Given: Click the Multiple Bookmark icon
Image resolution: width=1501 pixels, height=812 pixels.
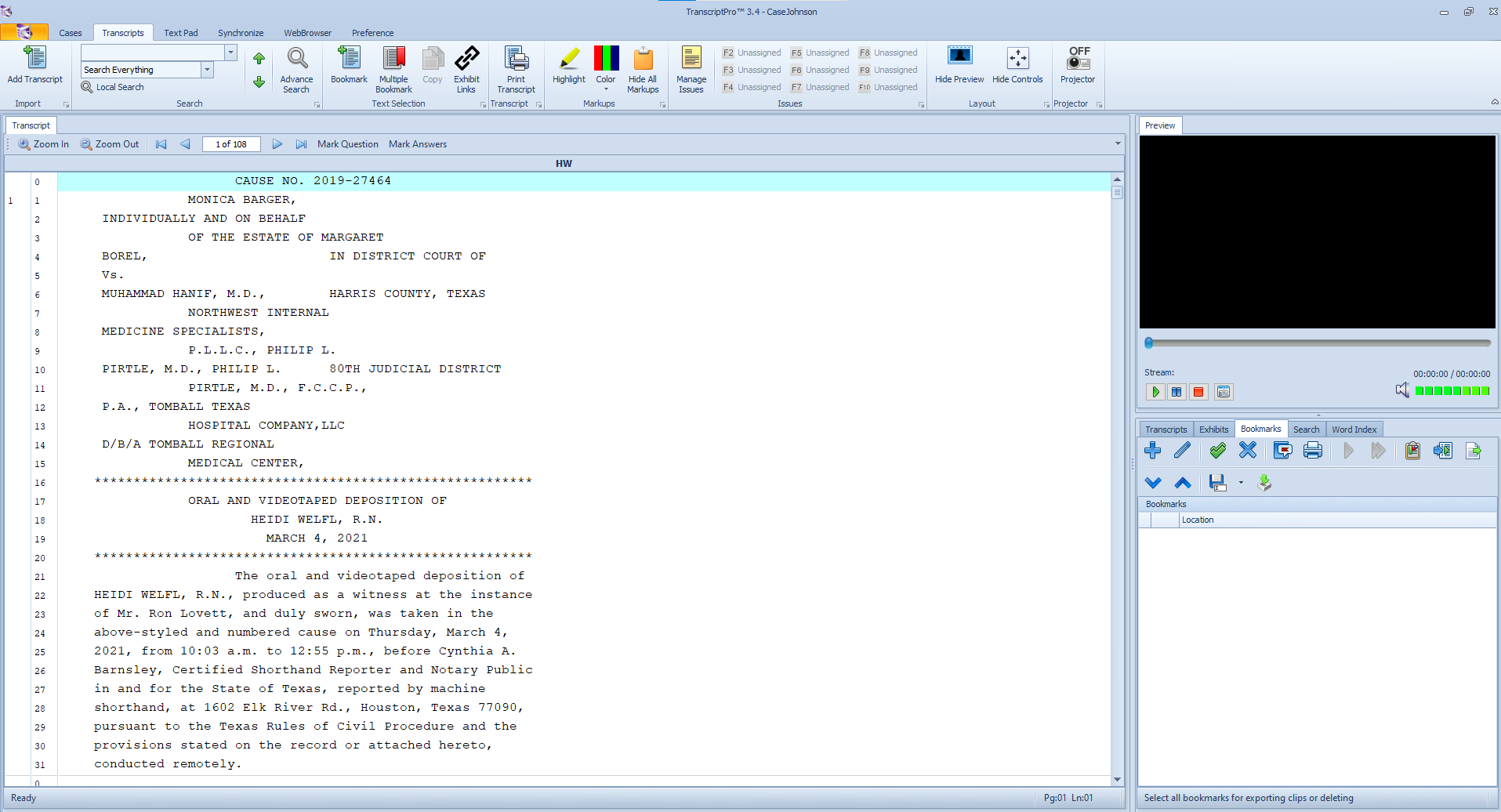Looking at the screenshot, I should point(393,69).
